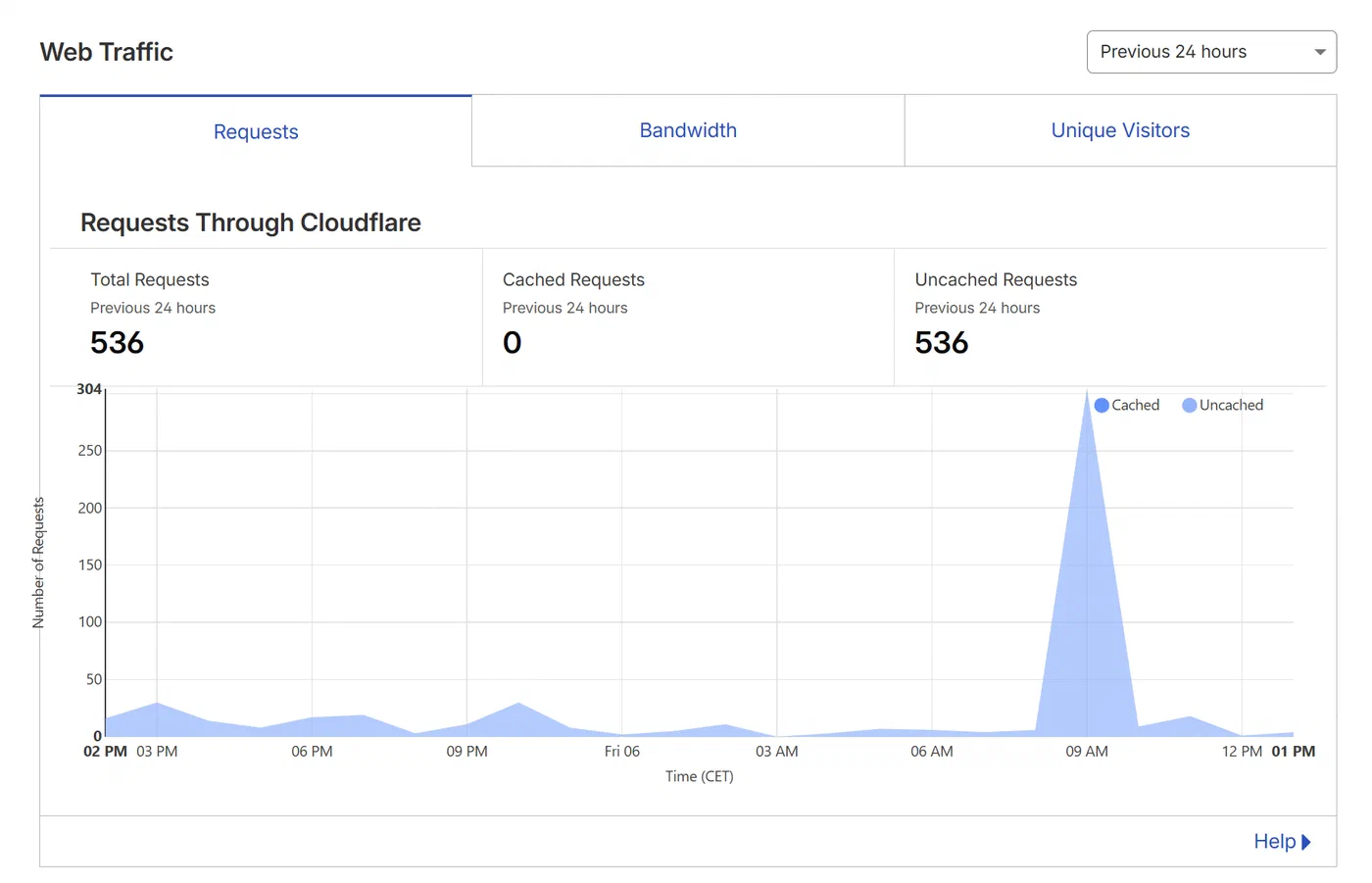Click the 200 y-axis label

point(90,508)
